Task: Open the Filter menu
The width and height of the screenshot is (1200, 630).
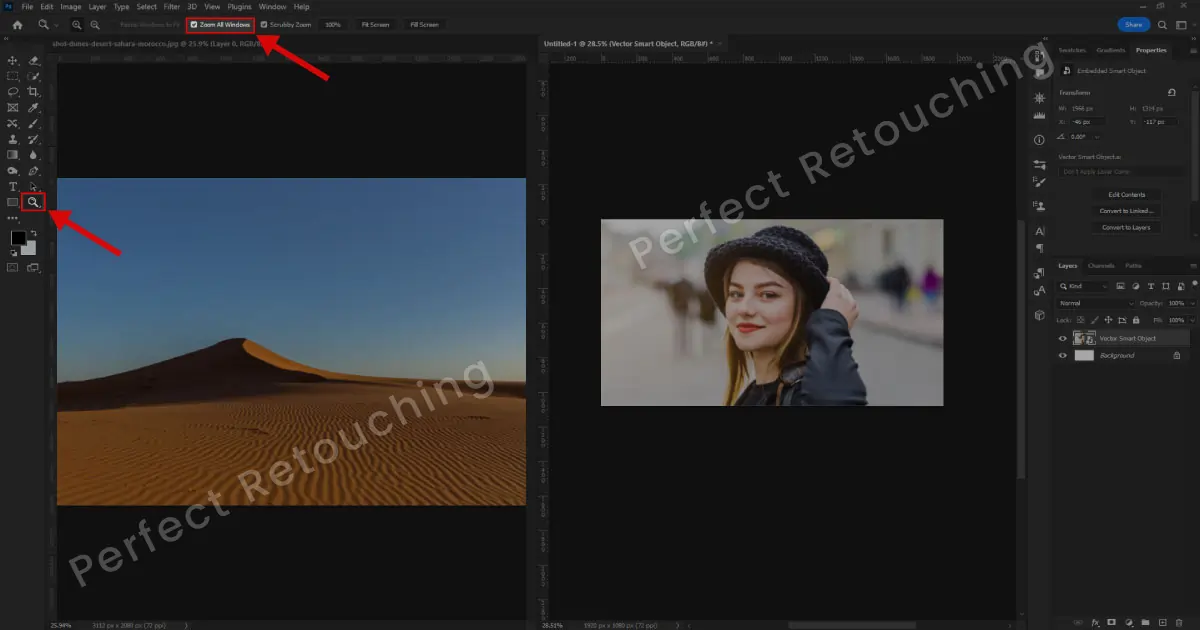Action: (172, 7)
